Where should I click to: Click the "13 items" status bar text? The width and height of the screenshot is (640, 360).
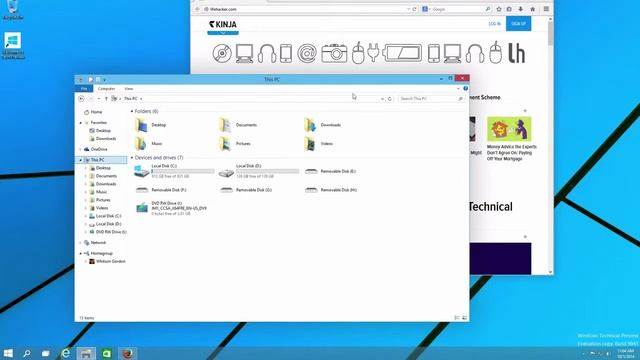87,318
